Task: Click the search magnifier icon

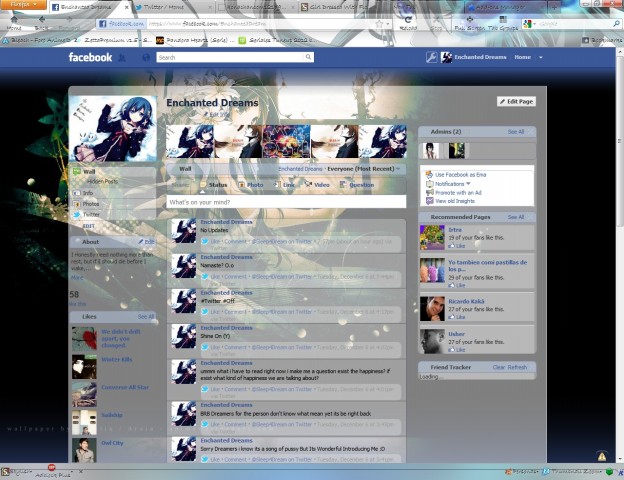Action: 308,57
